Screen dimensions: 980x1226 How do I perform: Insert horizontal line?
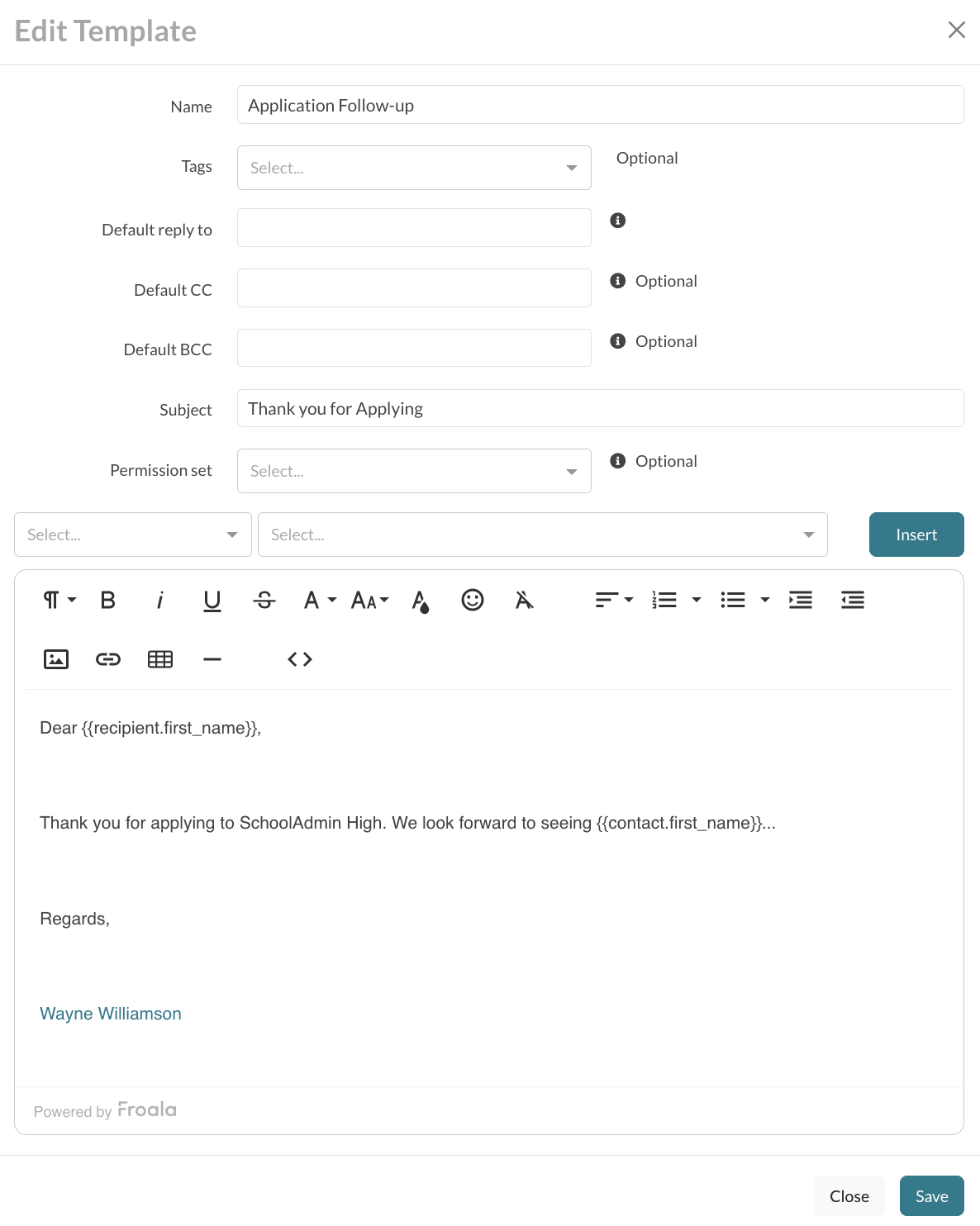pyautogui.click(x=212, y=659)
